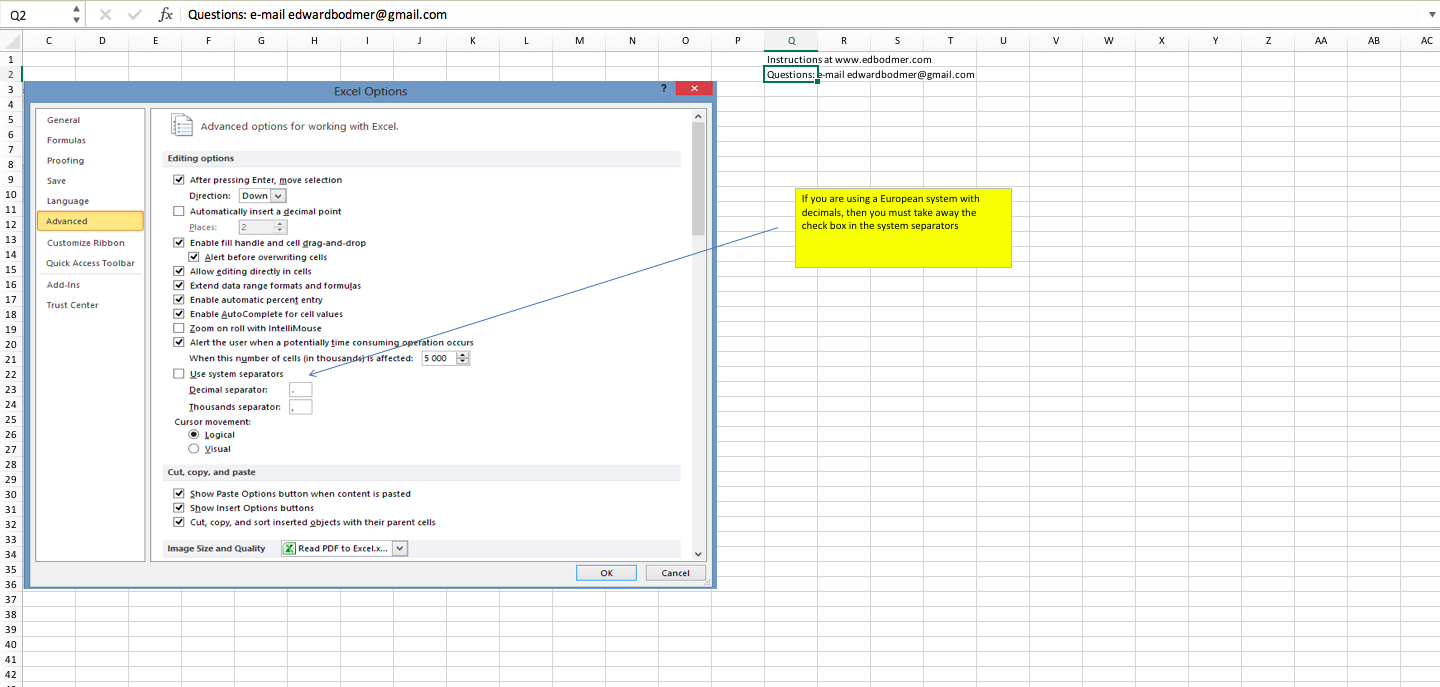Select the Logical cursor movement radio
Image resolution: width=1440 pixels, height=687 pixels.
pyautogui.click(x=194, y=435)
